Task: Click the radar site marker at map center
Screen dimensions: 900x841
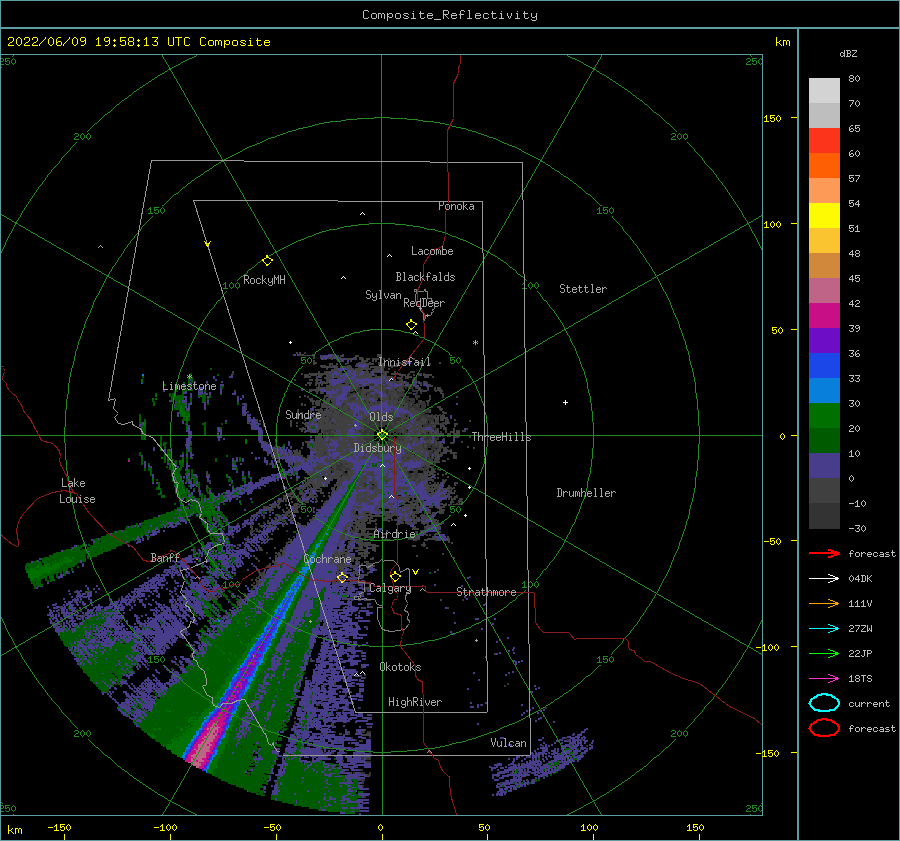Action: (x=382, y=435)
